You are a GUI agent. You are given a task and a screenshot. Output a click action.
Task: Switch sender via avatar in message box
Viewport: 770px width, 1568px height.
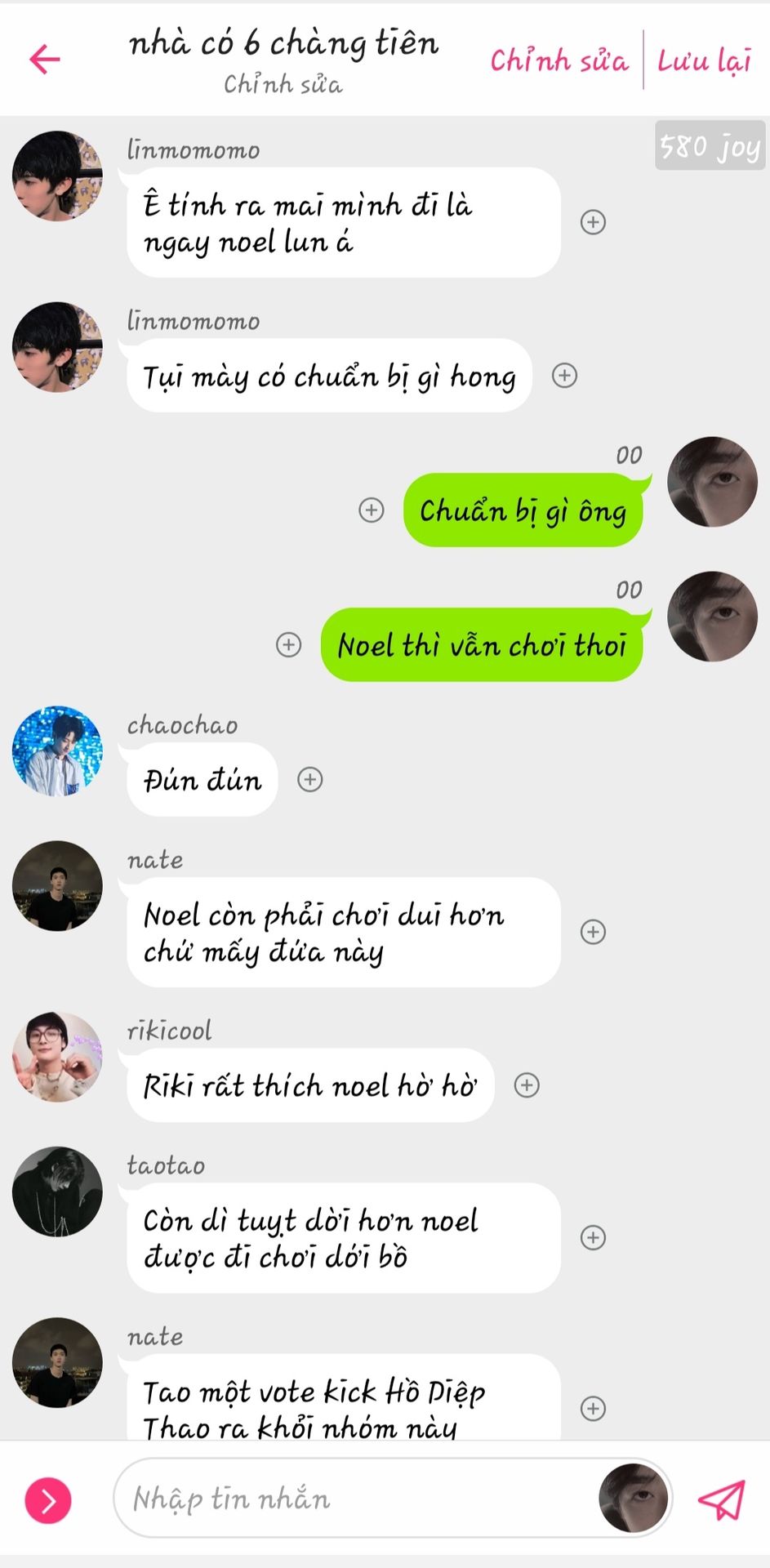coord(633,1499)
